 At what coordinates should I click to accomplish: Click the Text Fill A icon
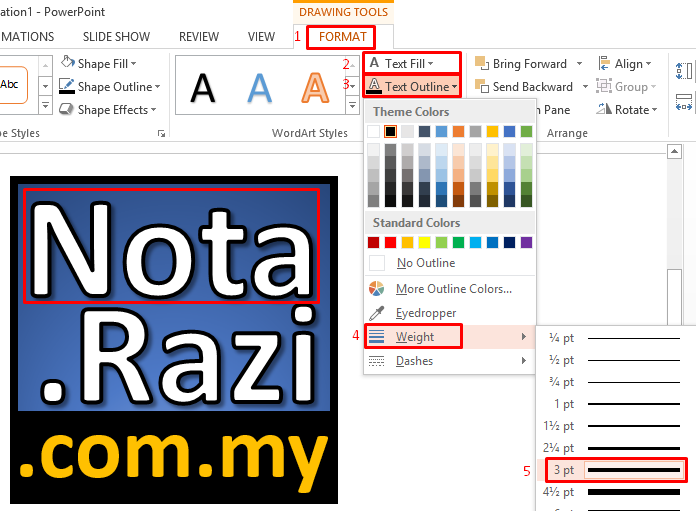tap(374, 63)
